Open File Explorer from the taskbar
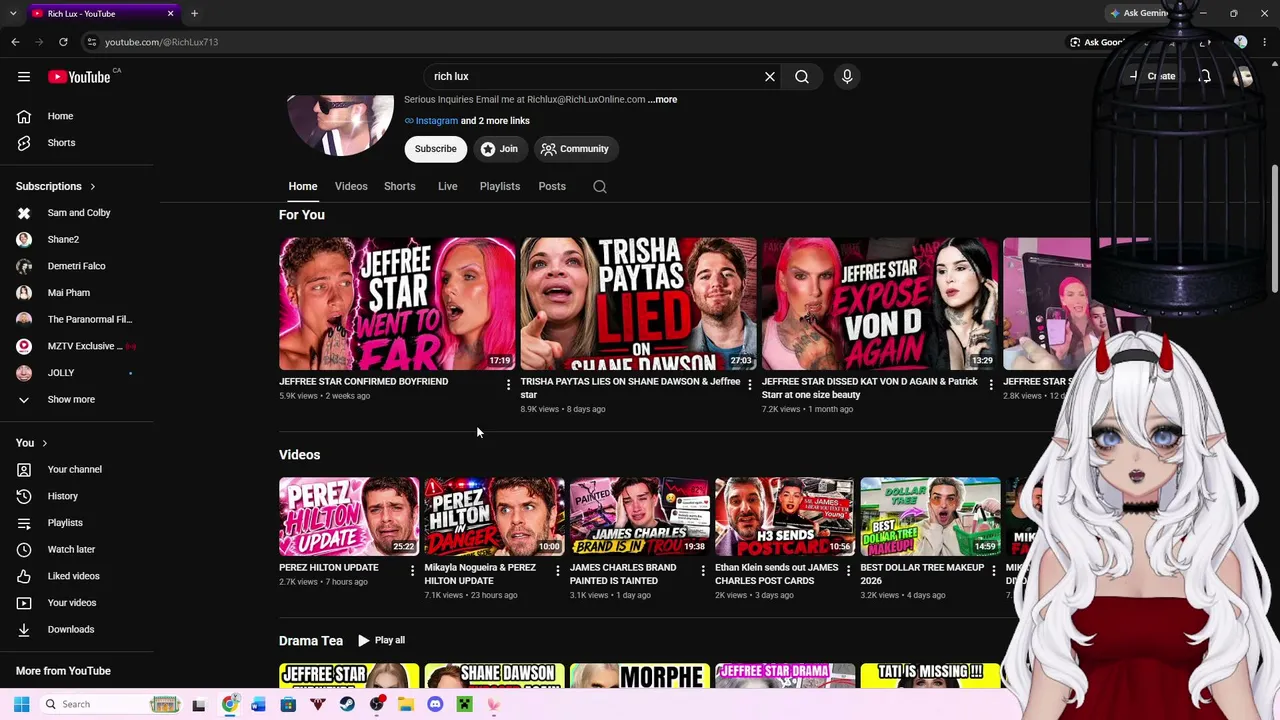 (406, 704)
